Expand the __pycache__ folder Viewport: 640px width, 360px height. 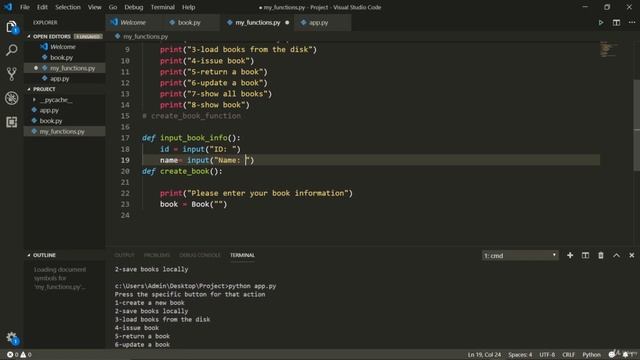[x=56, y=100]
